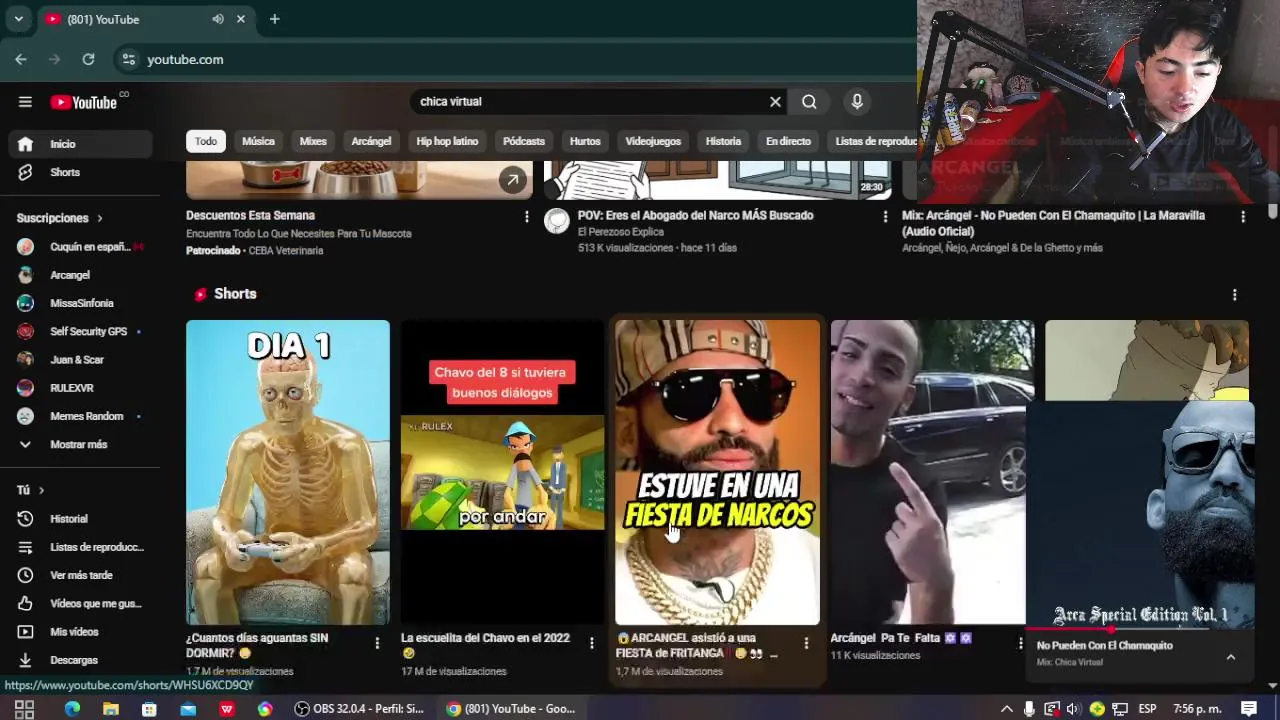Image resolution: width=1280 pixels, height=720 pixels.
Task: Open Vídeos que me gustan
Action: coord(80,603)
